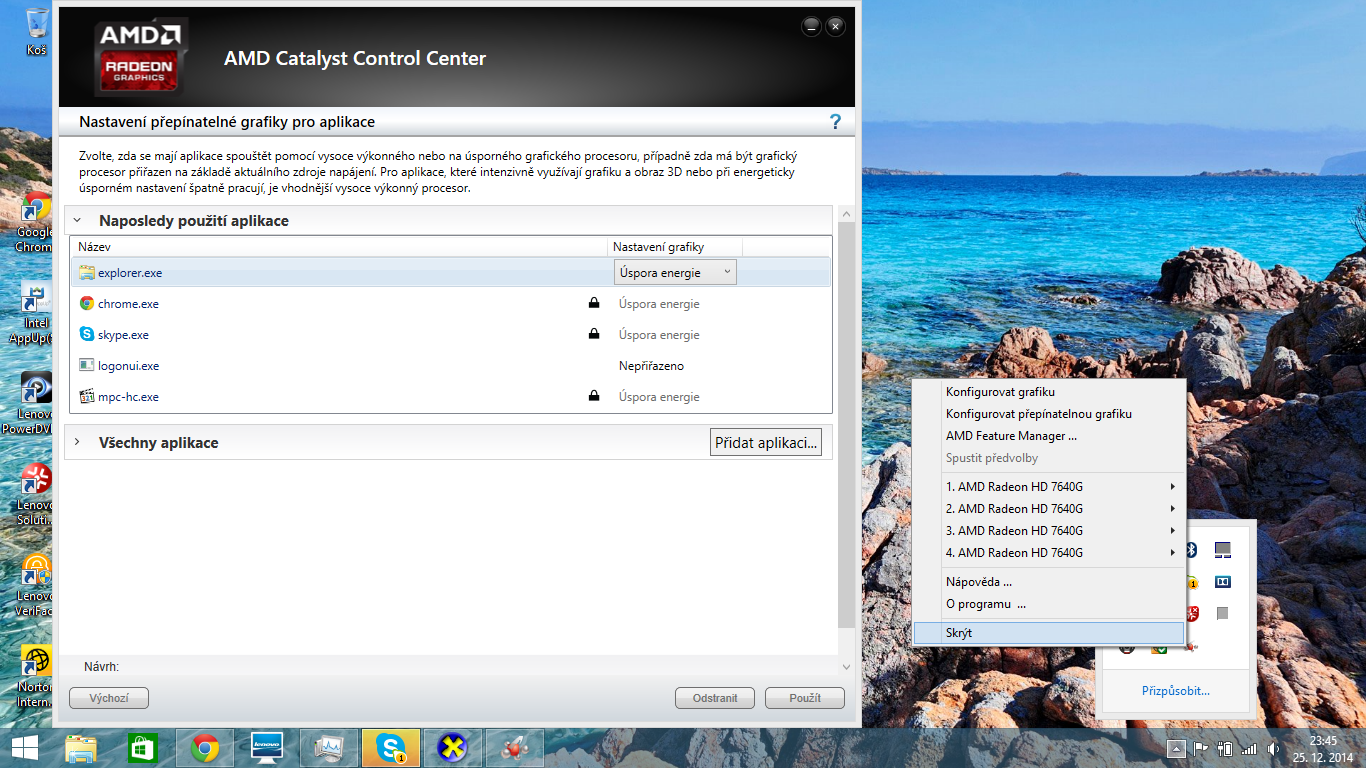Choose Konfigurovat přepínatelnou grafiku menu item
Image resolution: width=1366 pixels, height=768 pixels.
(x=1039, y=414)
